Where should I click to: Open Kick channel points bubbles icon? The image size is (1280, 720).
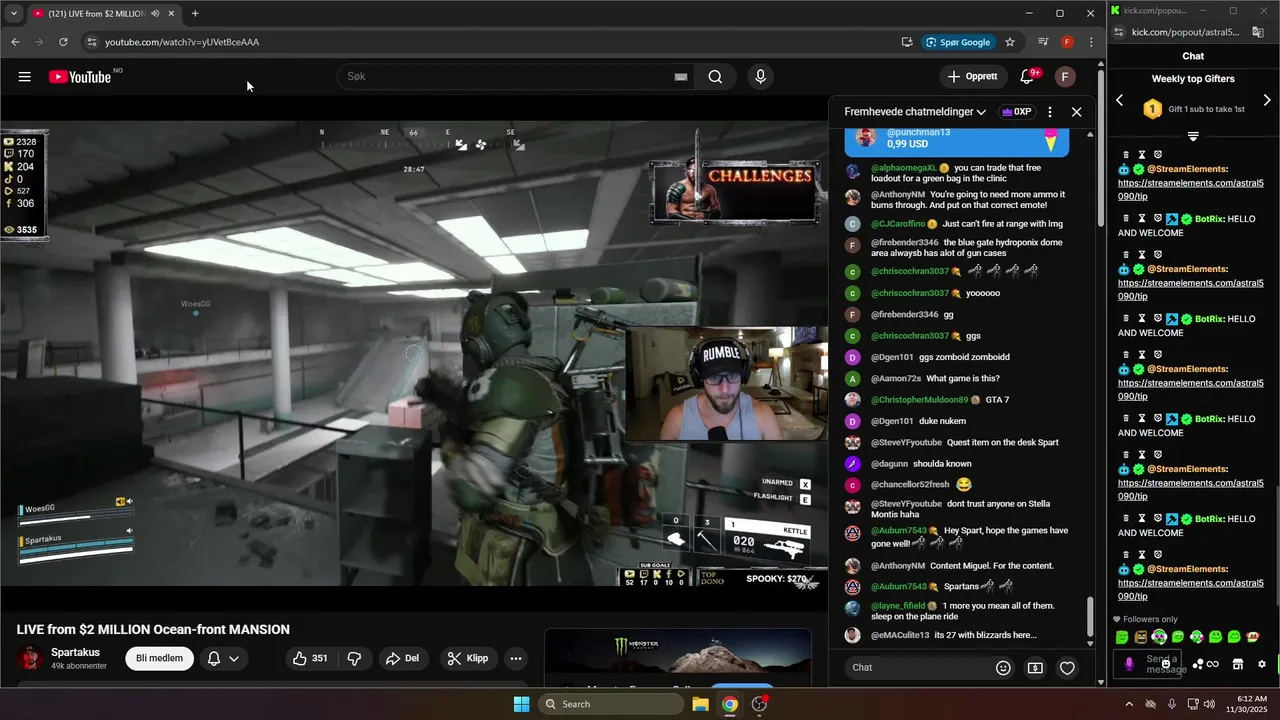1197,664
